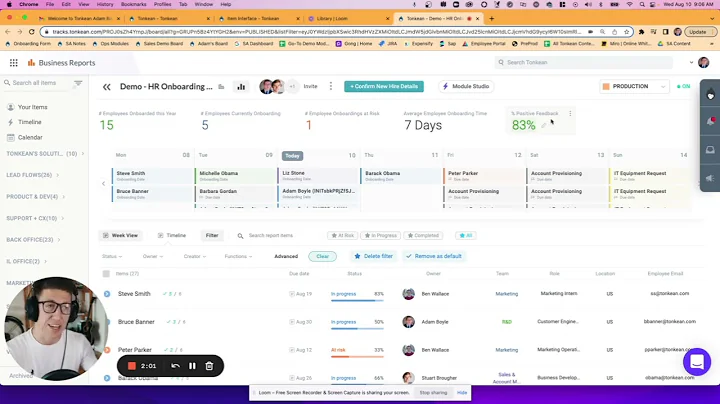The image size is (720, 404).
Task: Click Confirm New Hire Details button
Action: (x=384, y=86)
